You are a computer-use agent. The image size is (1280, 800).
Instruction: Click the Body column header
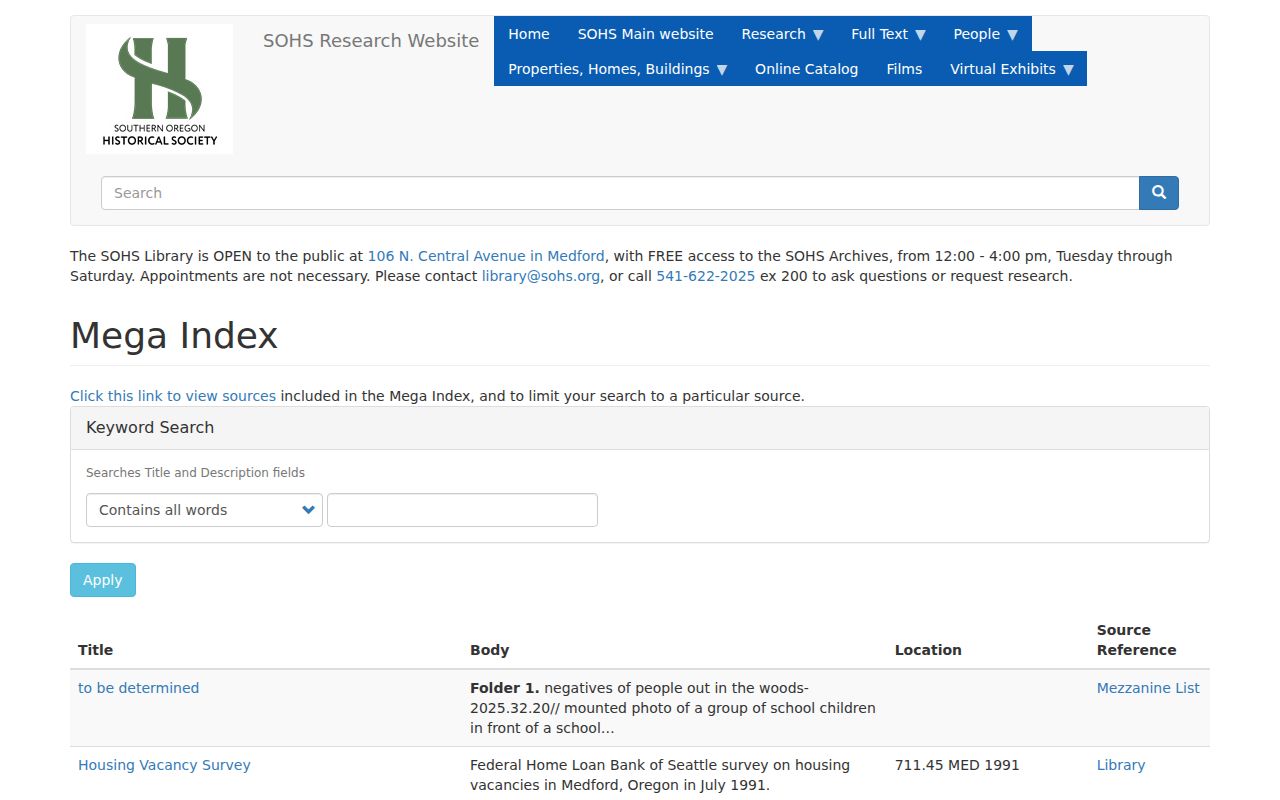point(490,650)
